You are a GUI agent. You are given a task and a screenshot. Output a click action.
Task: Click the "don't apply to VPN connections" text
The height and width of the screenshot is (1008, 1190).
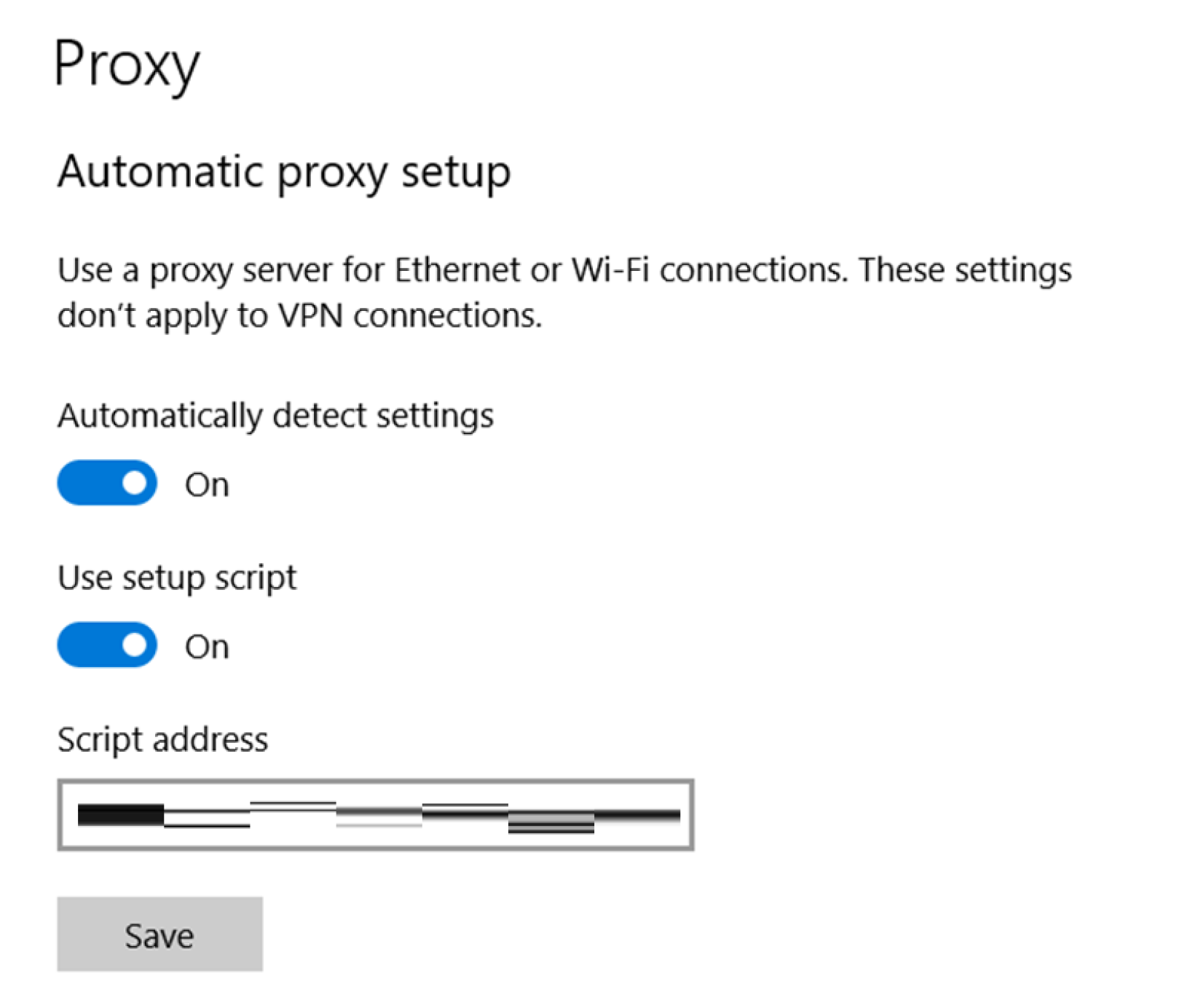(x=299, y=316)
